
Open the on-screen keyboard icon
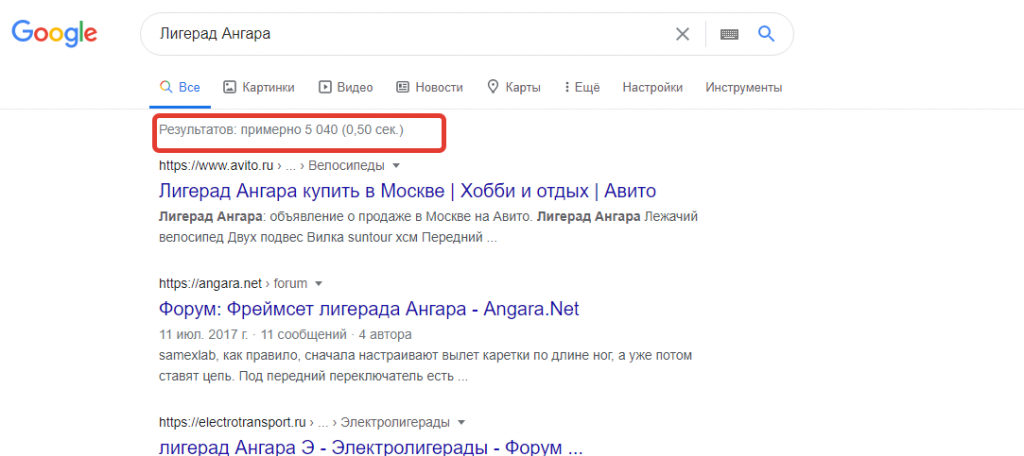coord(729,34)
